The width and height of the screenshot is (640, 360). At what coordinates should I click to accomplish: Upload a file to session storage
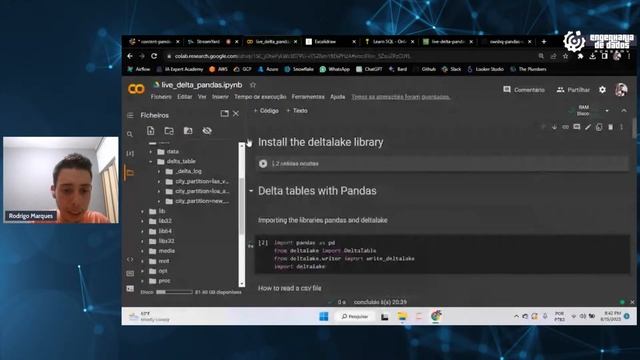[151, 131]
